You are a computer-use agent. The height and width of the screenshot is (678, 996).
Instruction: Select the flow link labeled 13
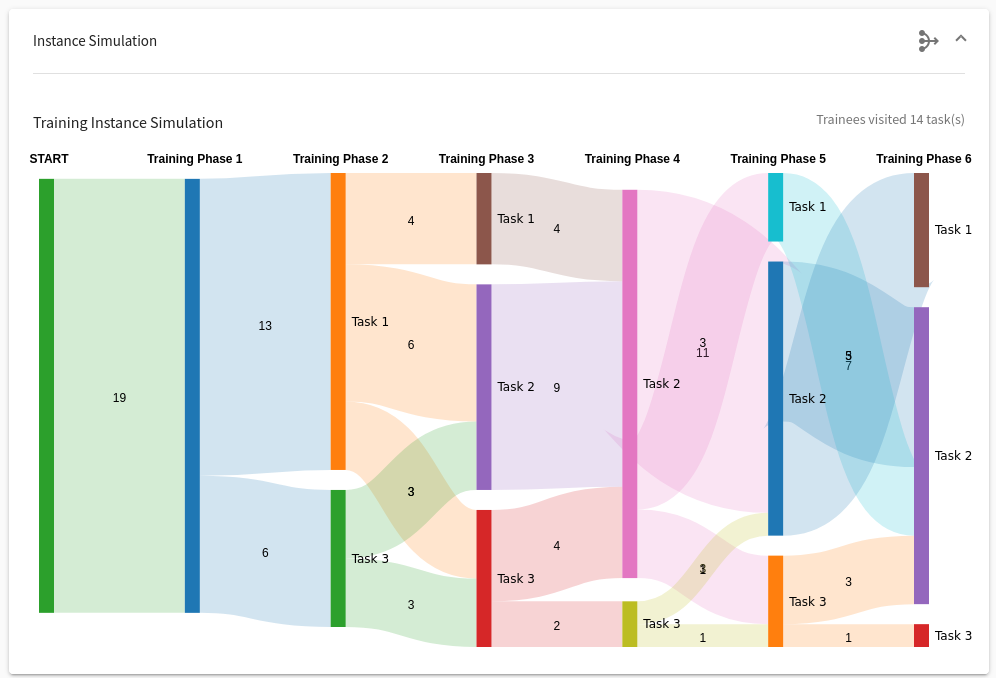tap(265, 325)
